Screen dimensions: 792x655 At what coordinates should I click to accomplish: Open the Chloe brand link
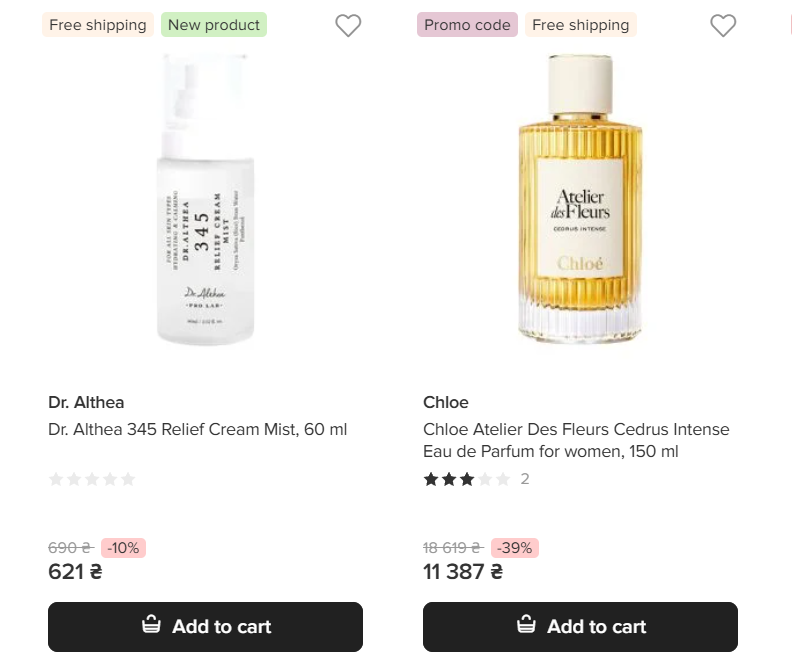click(x=446, y=402)
